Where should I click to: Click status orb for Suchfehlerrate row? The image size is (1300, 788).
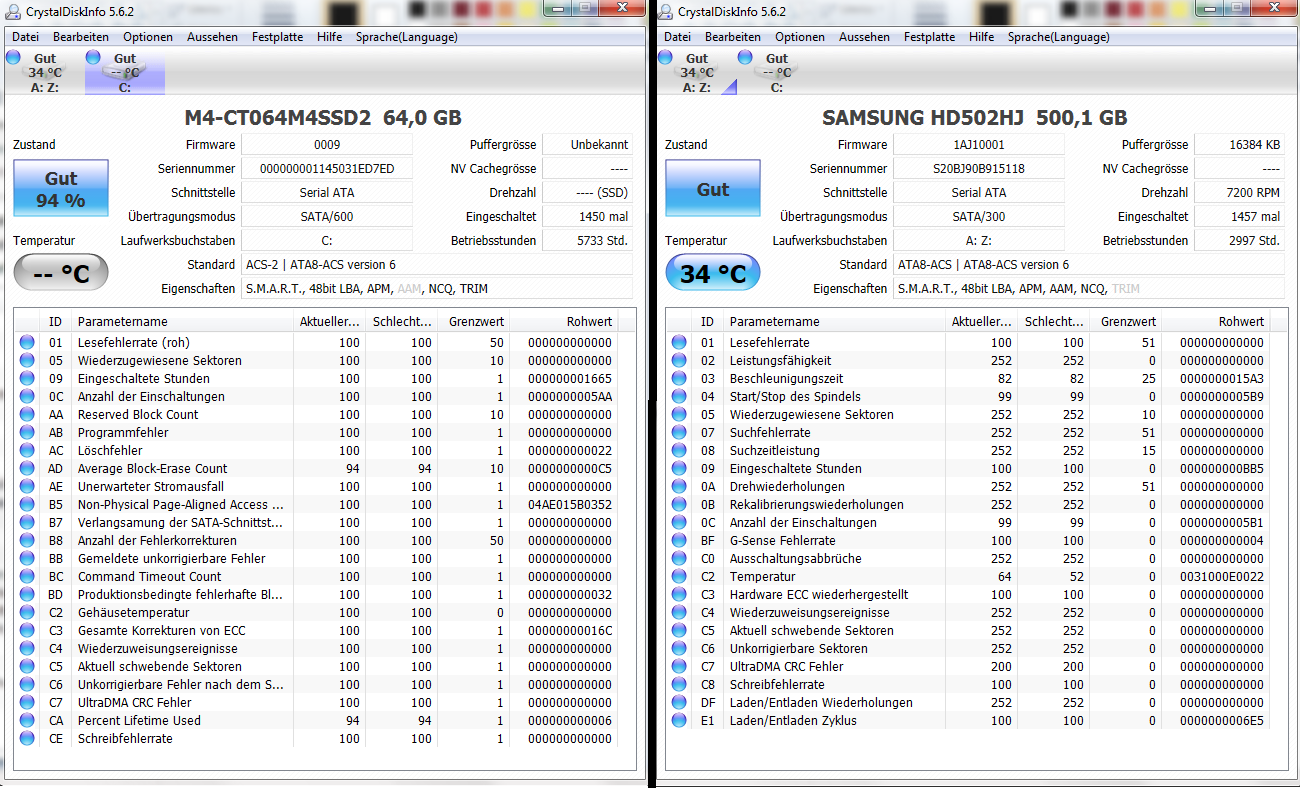pyautogui.click(x=679, y=433)
